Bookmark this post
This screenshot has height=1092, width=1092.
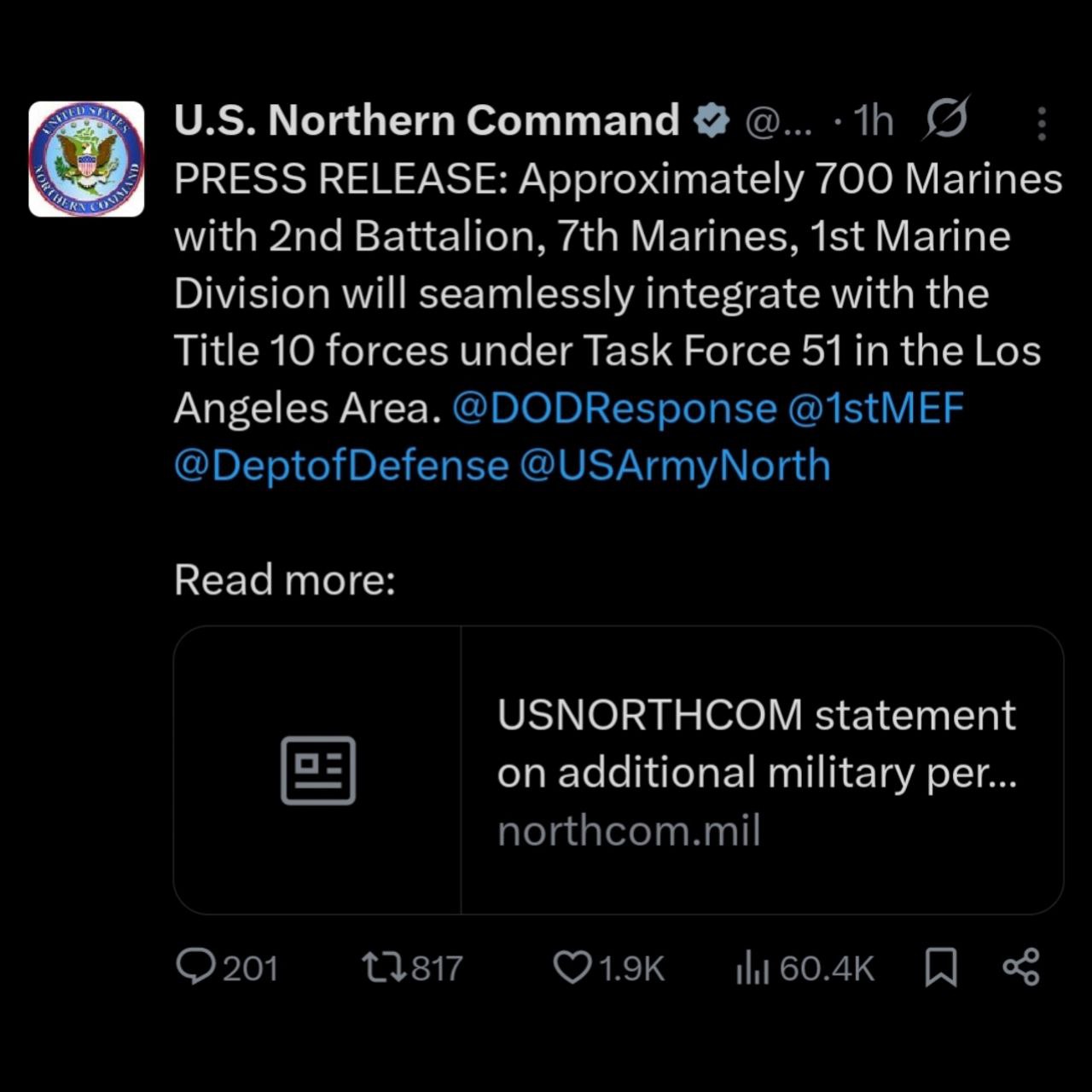click(x=941, y=967)
